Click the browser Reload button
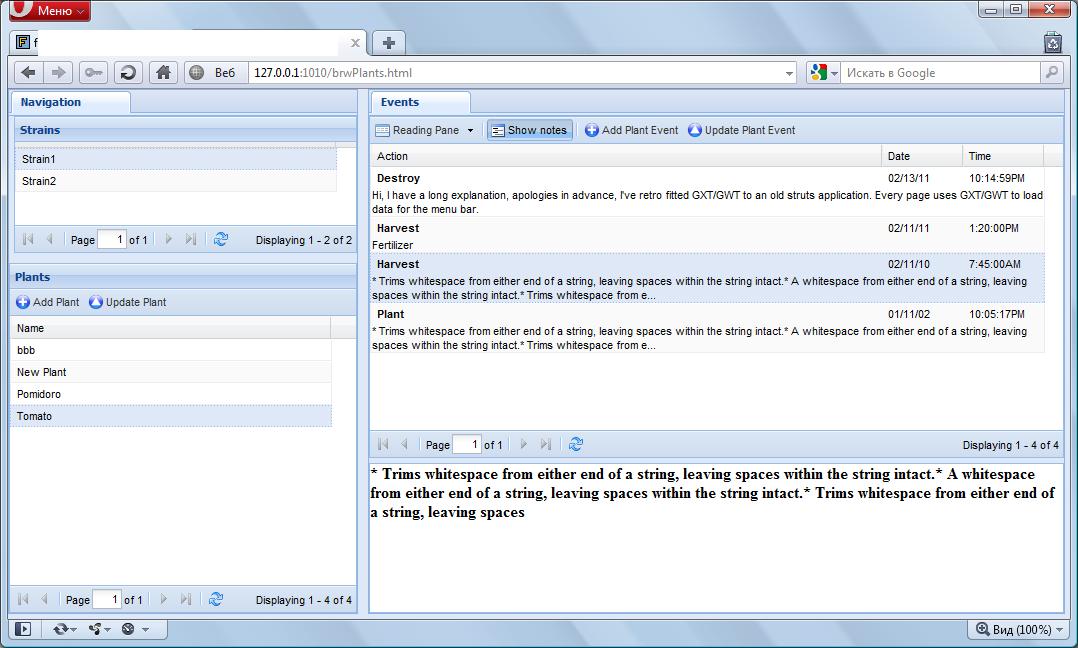Viewport: 1078px width, 648px height. pos(128,72)
